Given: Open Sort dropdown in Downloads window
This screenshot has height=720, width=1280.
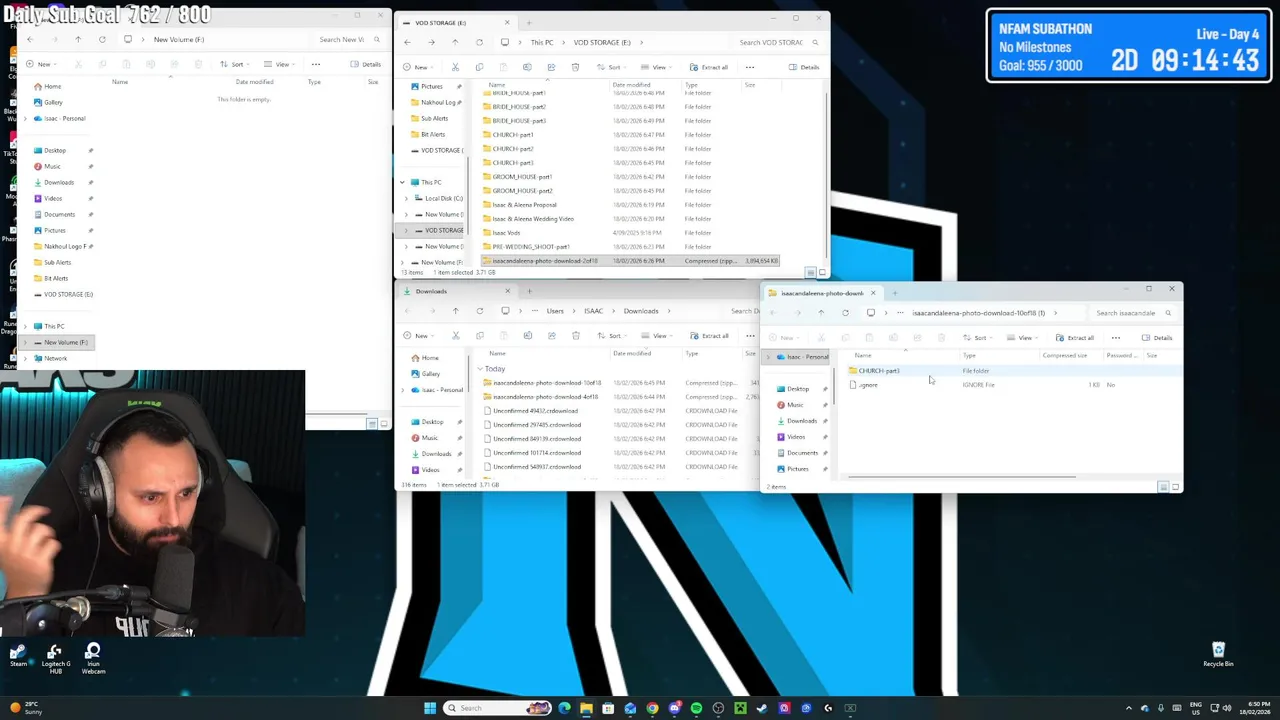Looking at the screenshot, I should pos(612,335).
